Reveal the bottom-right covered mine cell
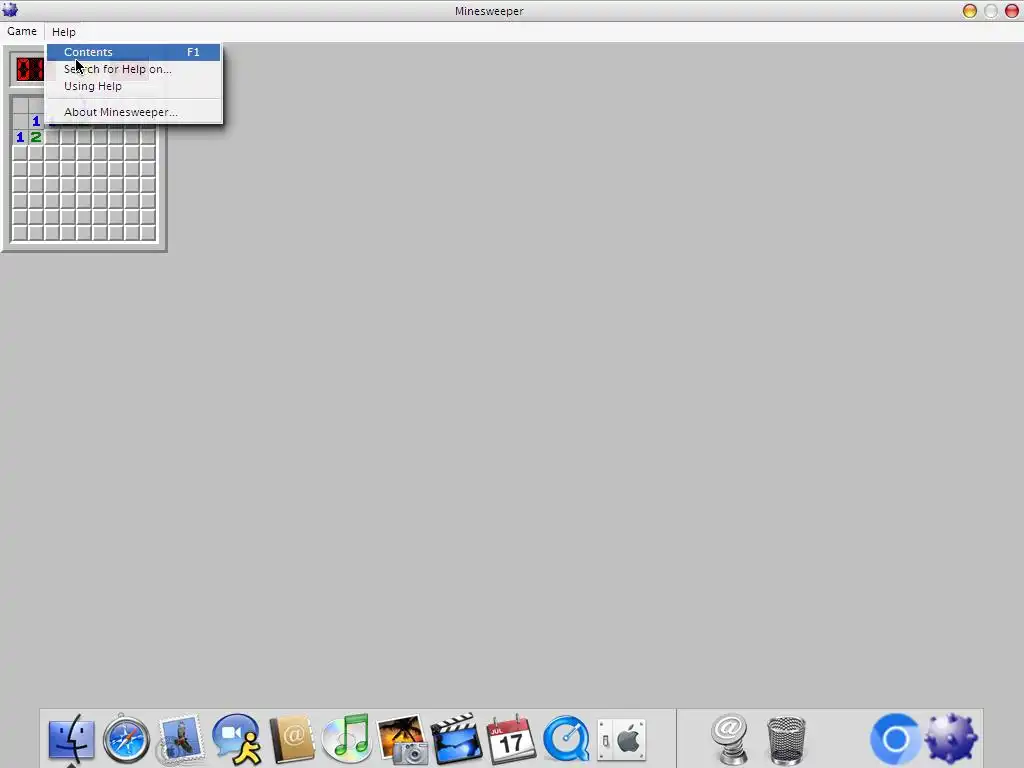The height and width of the screenshot is (768, 1024). point(148,232)
